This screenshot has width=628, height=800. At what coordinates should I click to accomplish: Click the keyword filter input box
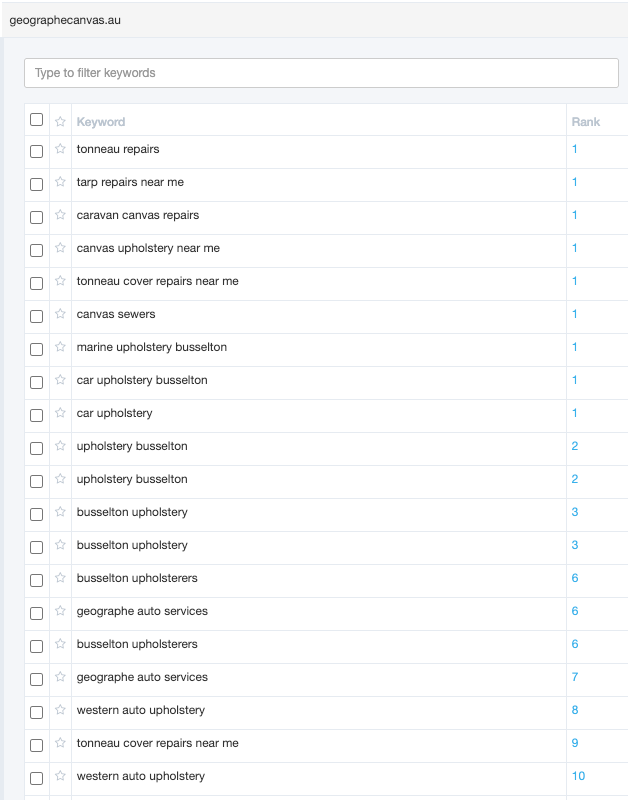[x=320, y=72]
